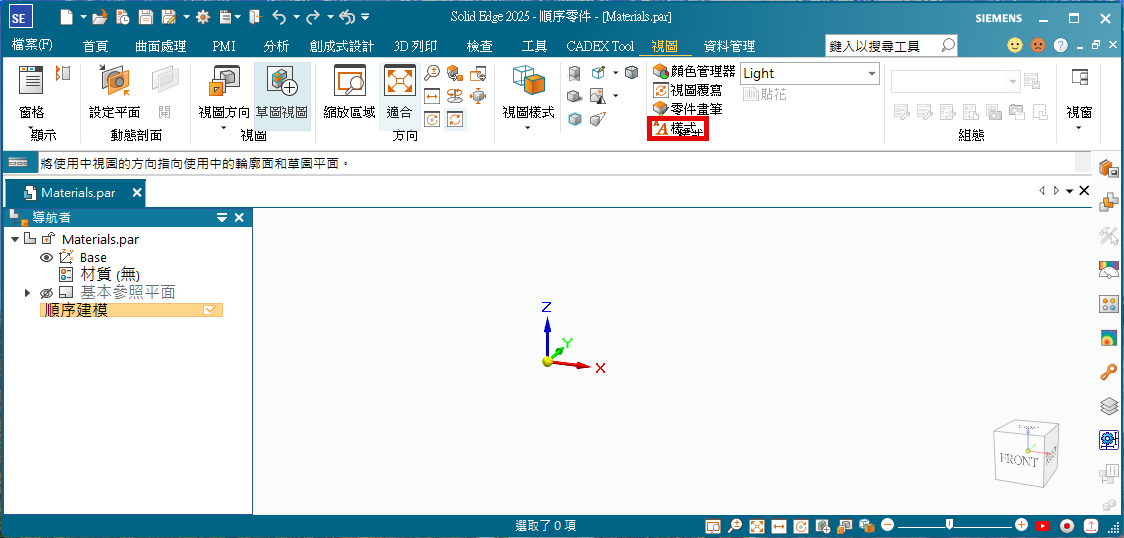Open the Light style combo box

click(x=809, y=73)
